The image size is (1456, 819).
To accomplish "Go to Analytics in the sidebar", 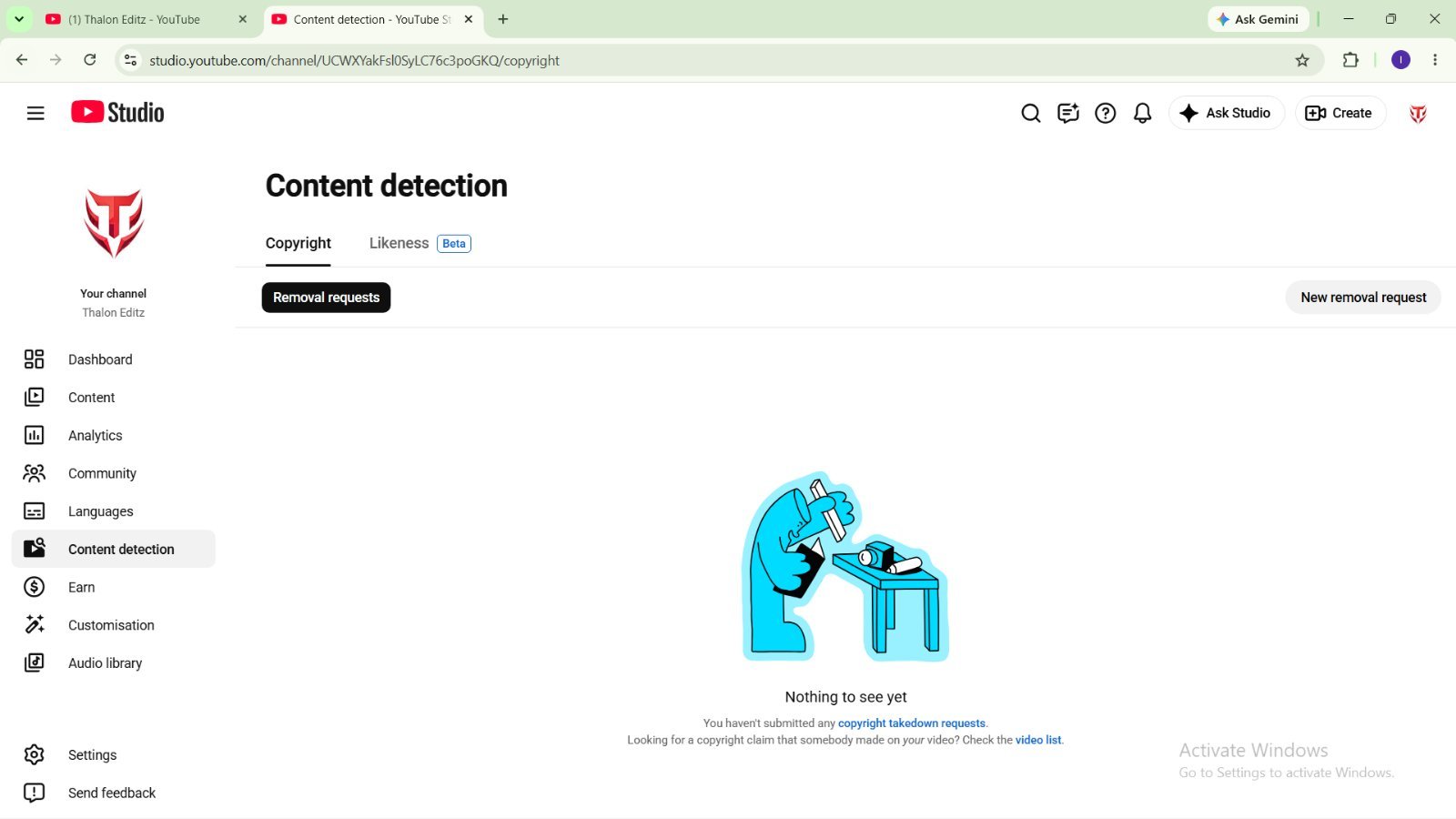I will (114, 435).
